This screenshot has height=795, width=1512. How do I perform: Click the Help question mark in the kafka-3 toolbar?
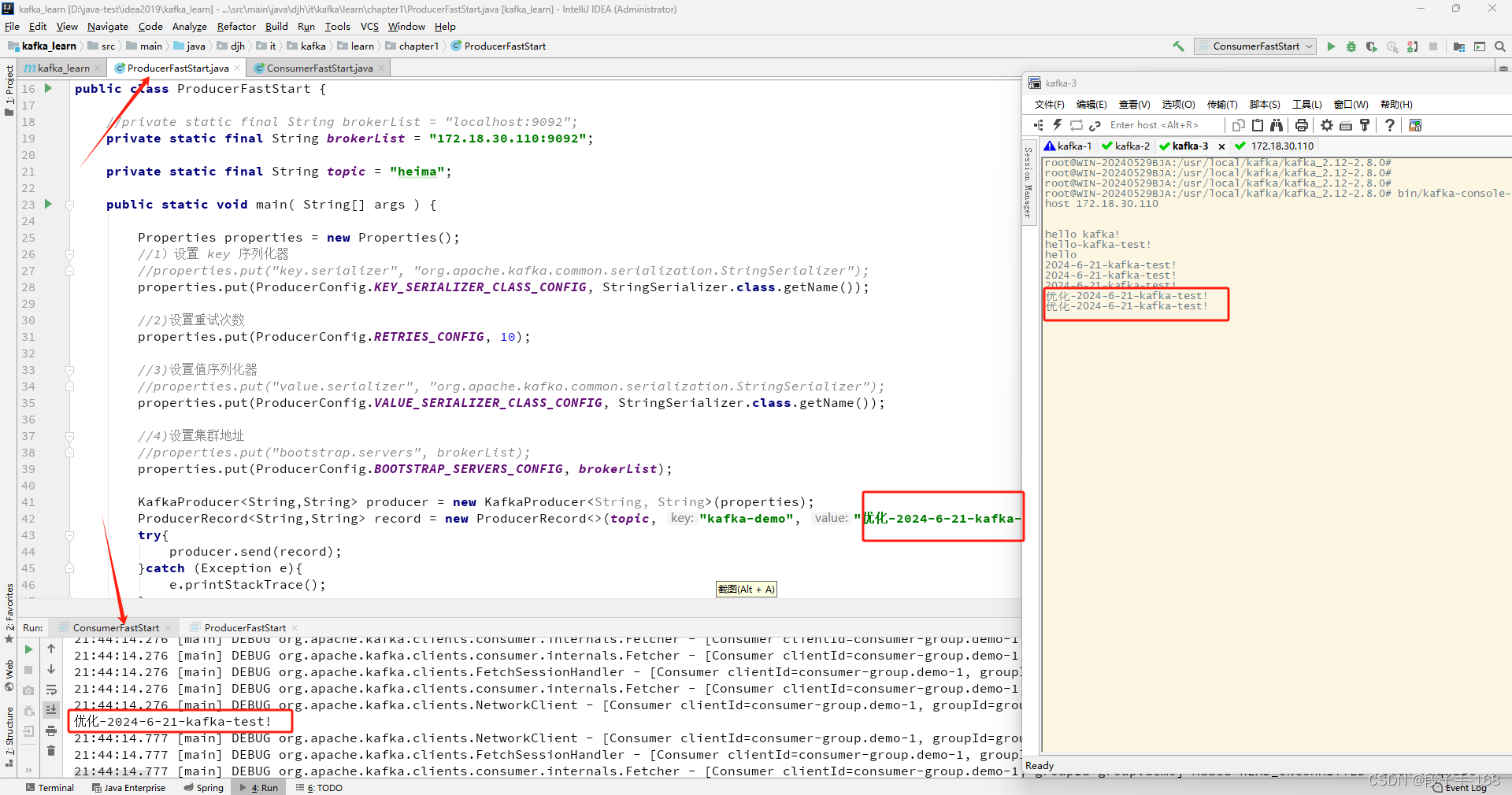pos(1390,125)
